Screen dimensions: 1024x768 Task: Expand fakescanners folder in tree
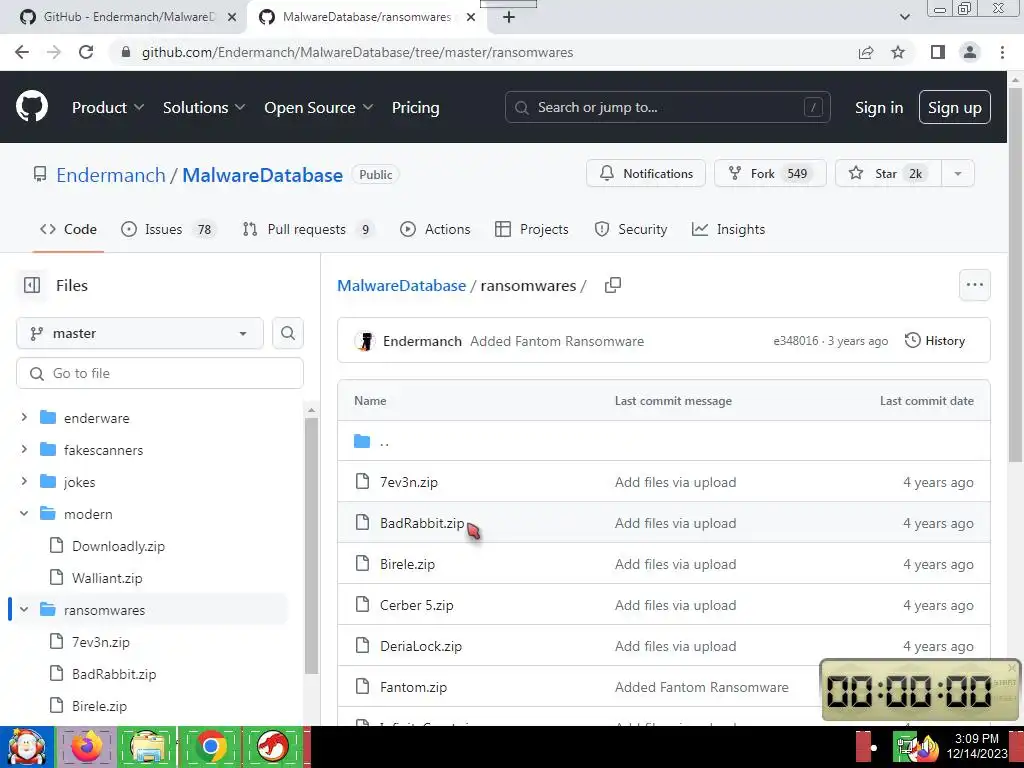point(24,449)
